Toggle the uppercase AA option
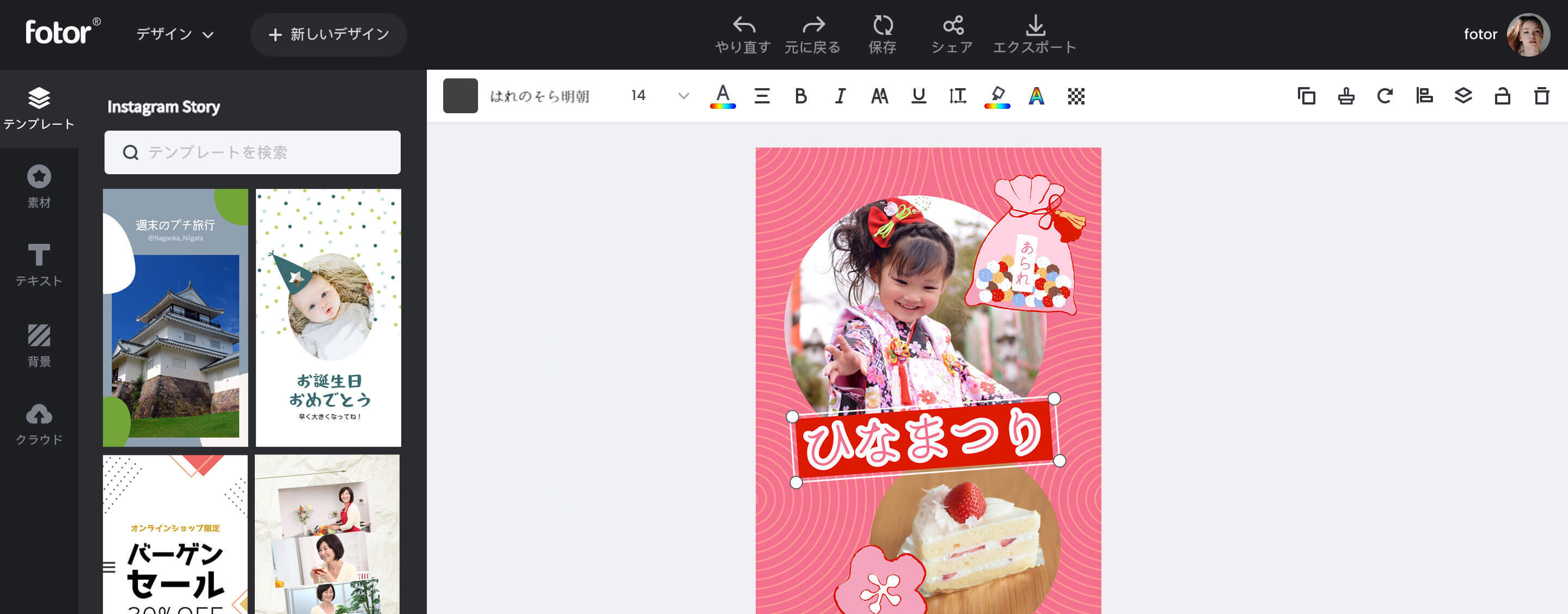 880,96
